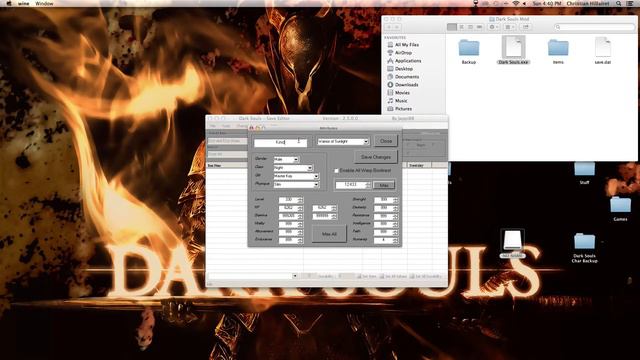Open Downloads in Finder sidebar
Viewport: 640px width, 360px height.
point(402,84)
